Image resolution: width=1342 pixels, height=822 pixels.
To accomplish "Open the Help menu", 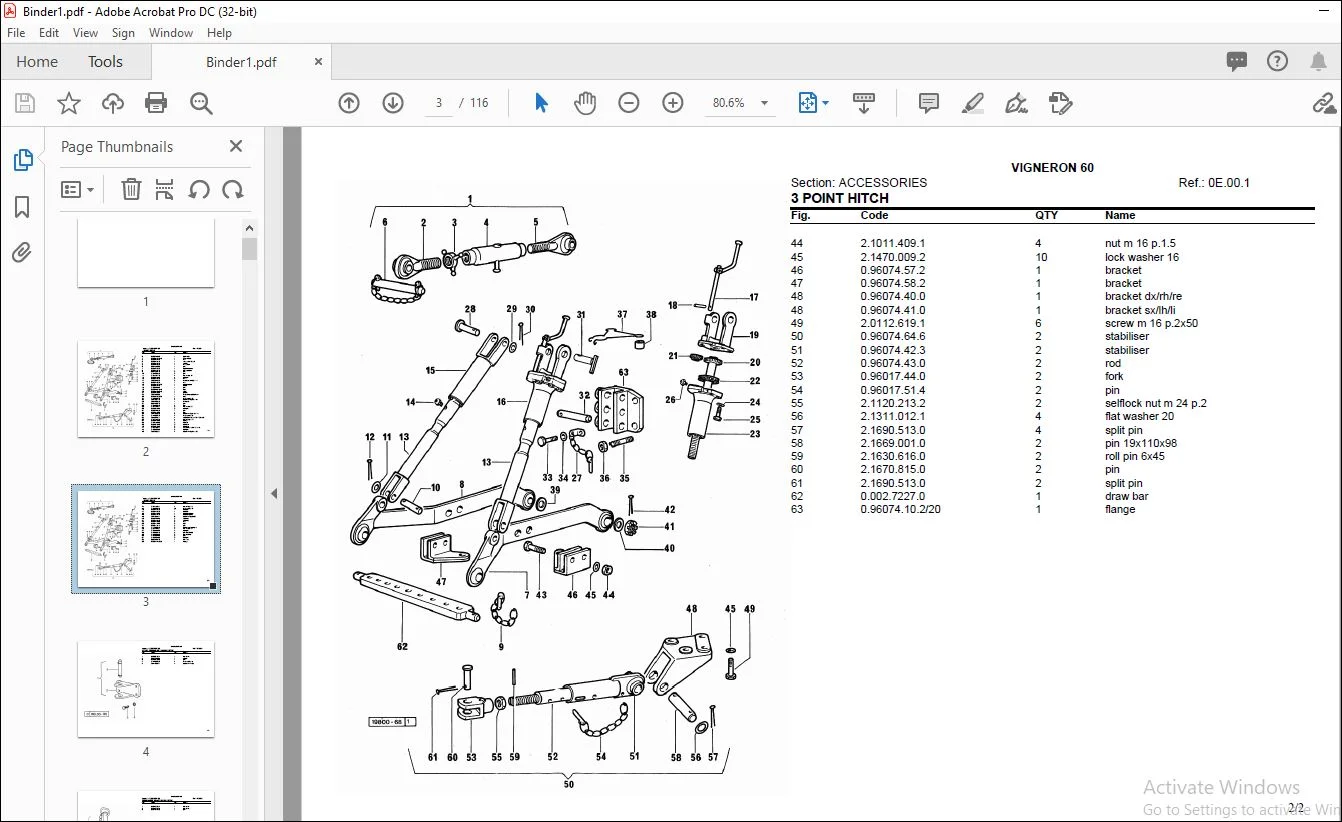I will [x=220, y=33].
